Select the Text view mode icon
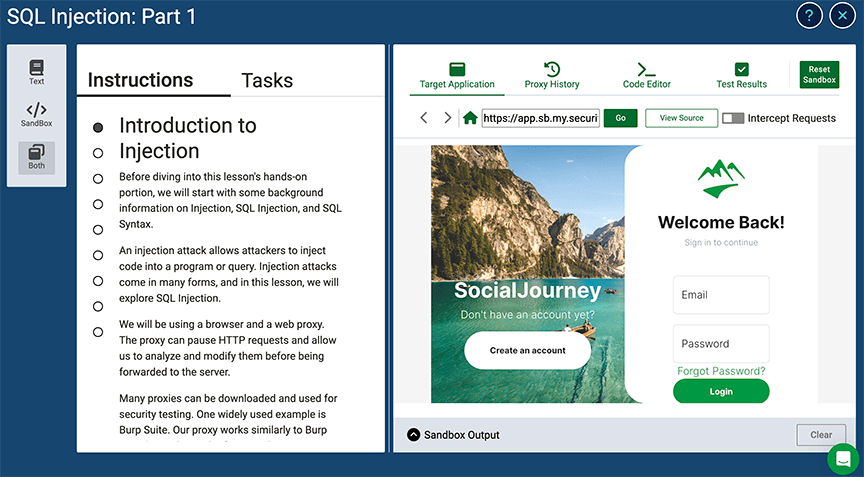 tap(36, 72)
